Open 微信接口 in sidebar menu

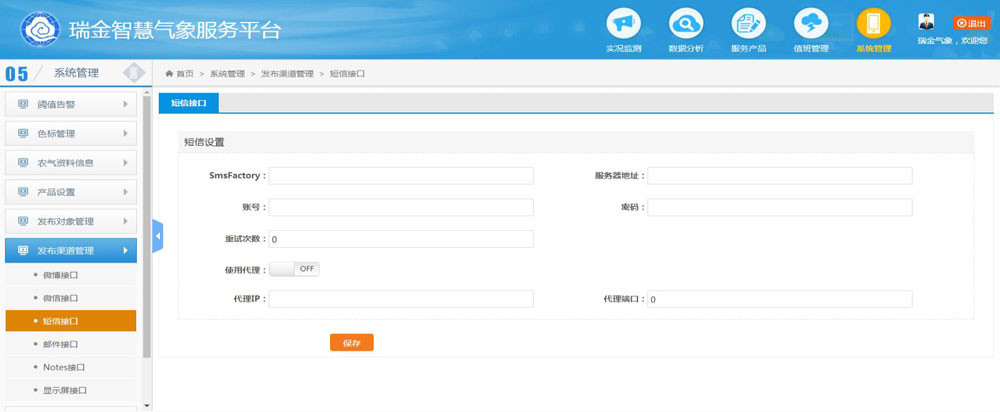point(60,298)
